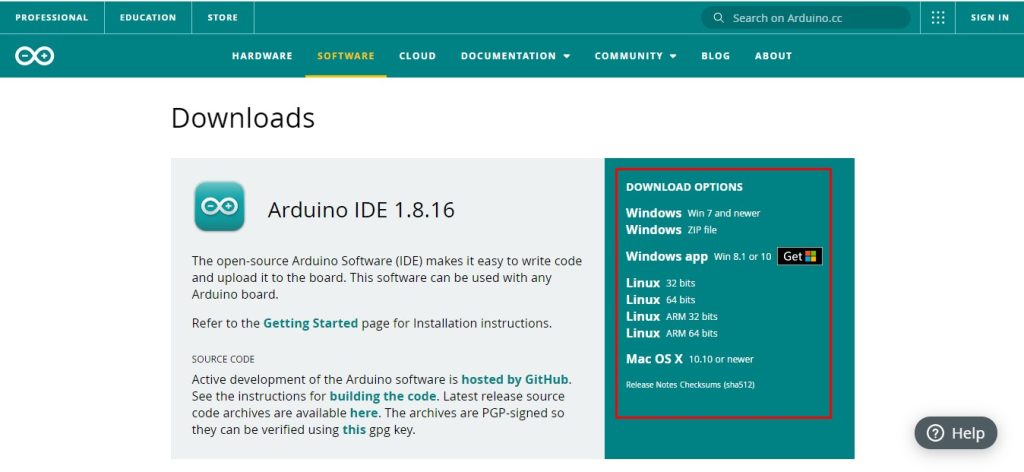Image resolution: width=1024 pixels, height=472 pixels.
Task: Open Checksums (sha512) link
Action: pyautogui.click(x=717, y=385)
